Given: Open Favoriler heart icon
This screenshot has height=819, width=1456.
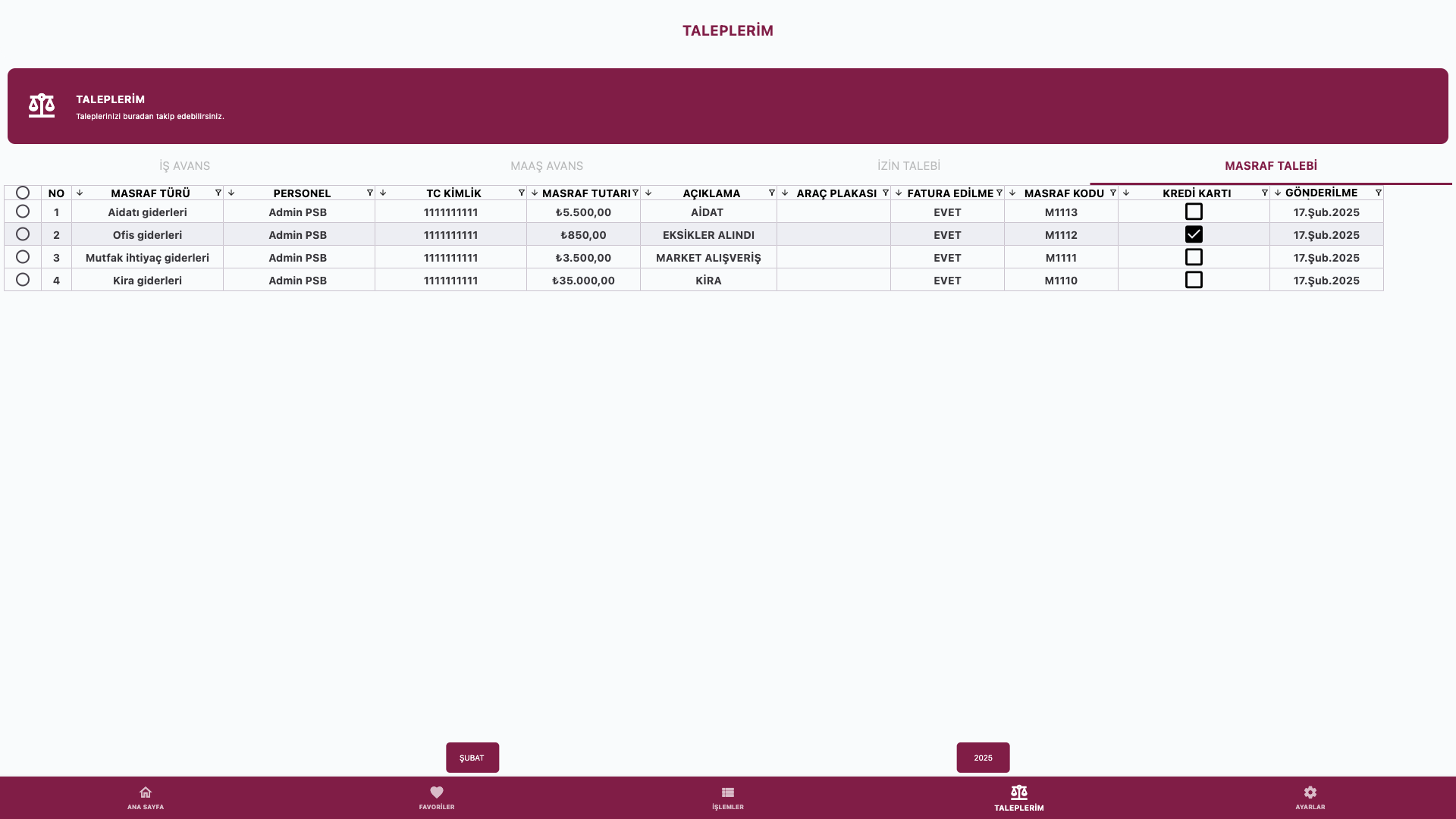Looking at the screenshot, I should pyautogui.click(x=437, y=792).
